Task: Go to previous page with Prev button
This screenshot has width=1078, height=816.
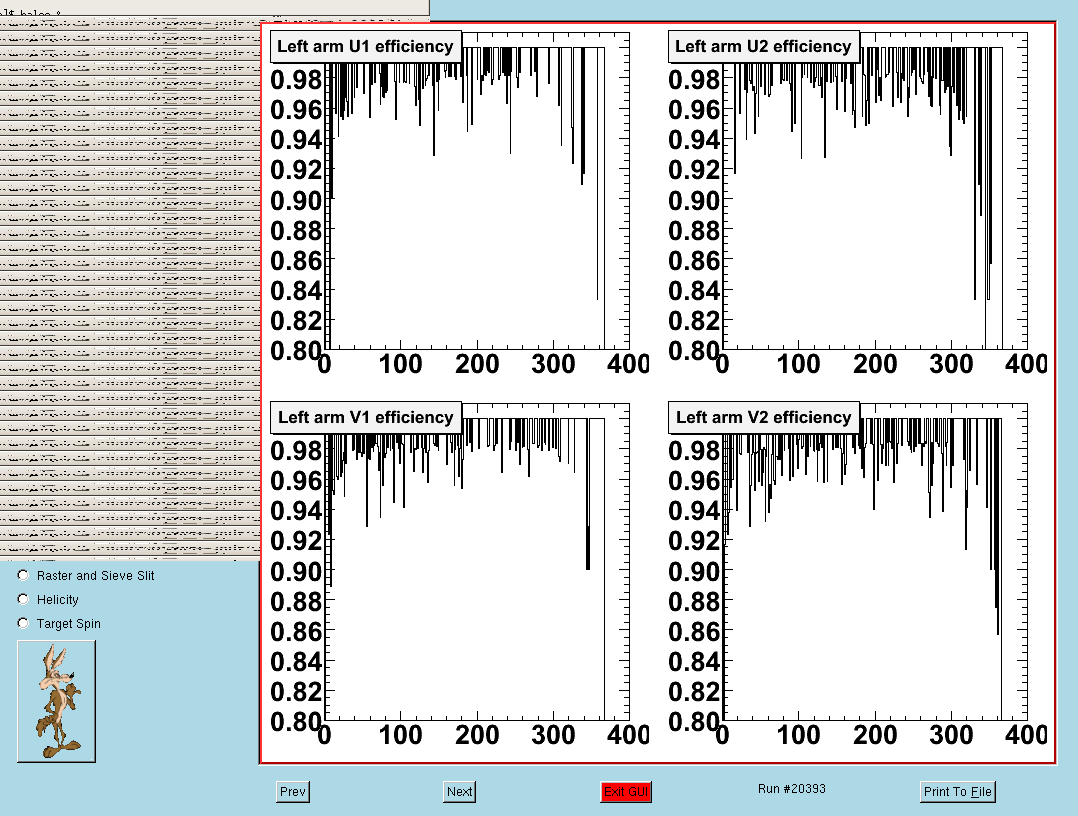Action: [292, 791]
